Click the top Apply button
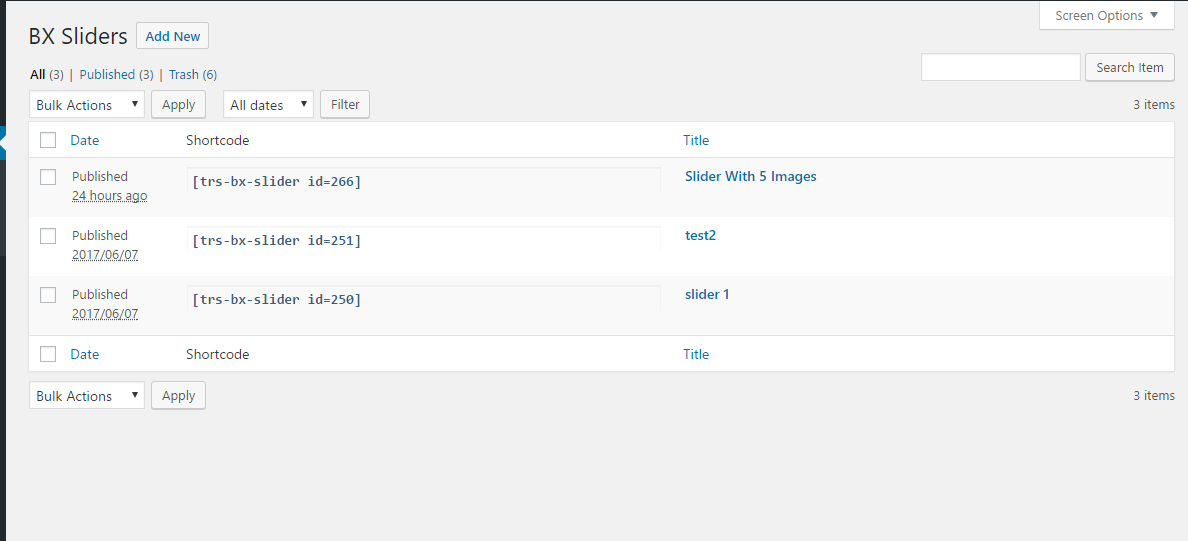The height and width of the screenshot is (541, 1188). (179, 104)
